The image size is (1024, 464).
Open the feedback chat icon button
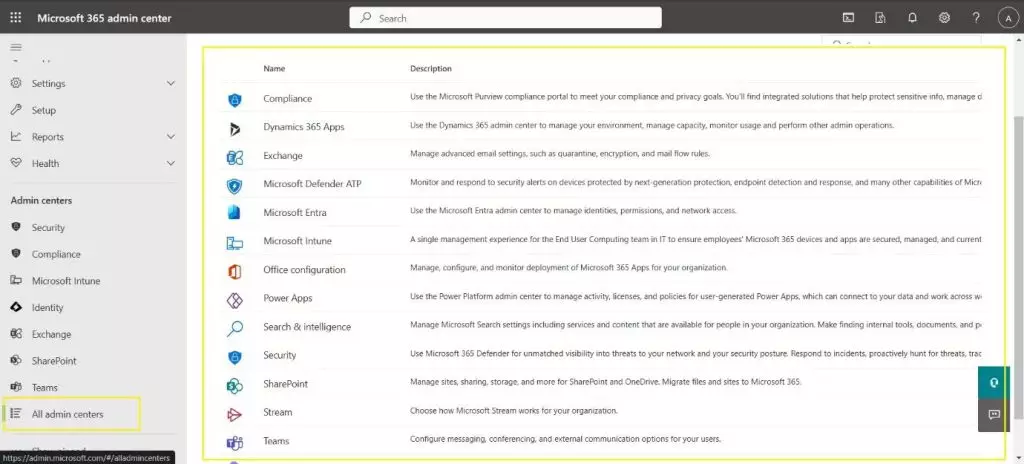click(x=993, y=414)
